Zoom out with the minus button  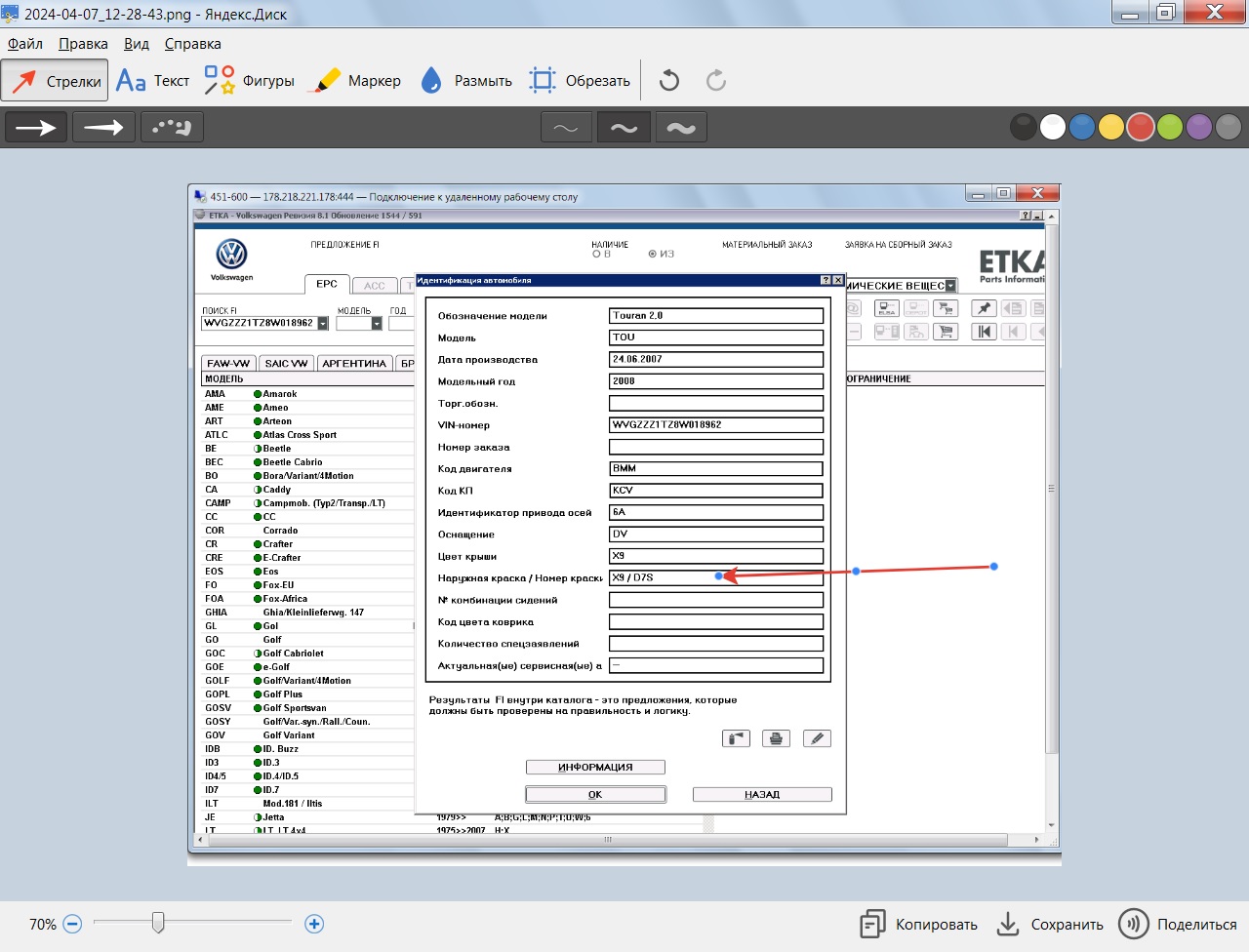tap(72, 924)
